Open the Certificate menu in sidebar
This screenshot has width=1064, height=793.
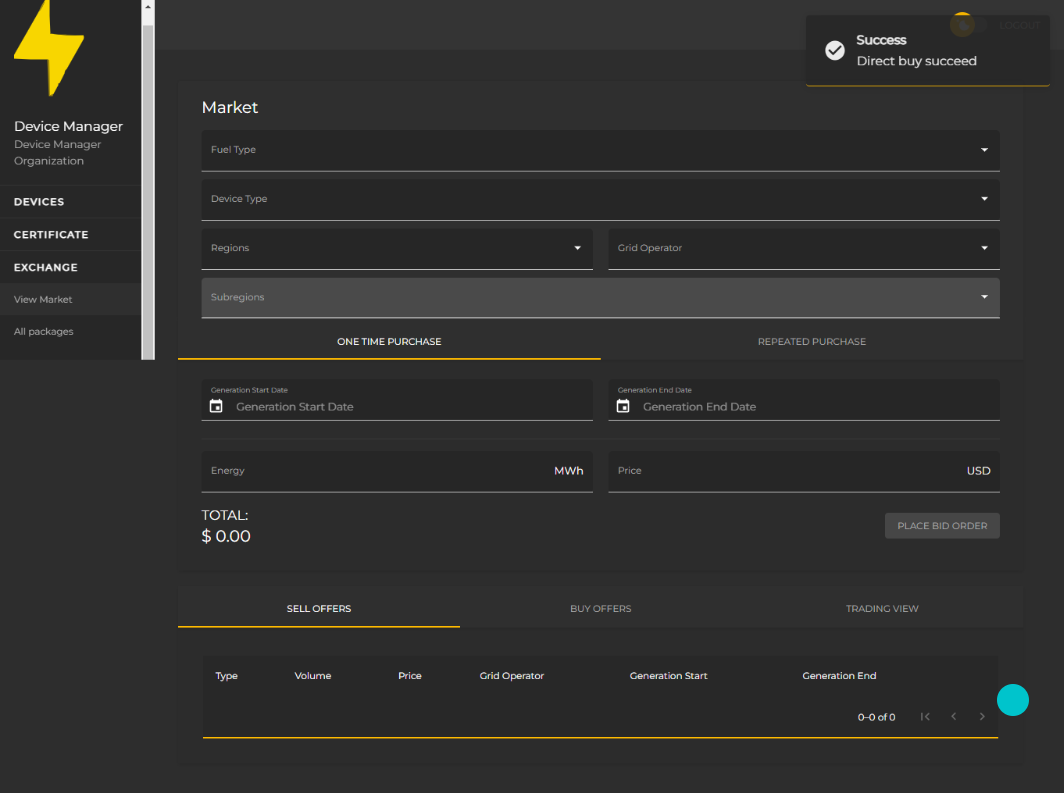point(71,235)
